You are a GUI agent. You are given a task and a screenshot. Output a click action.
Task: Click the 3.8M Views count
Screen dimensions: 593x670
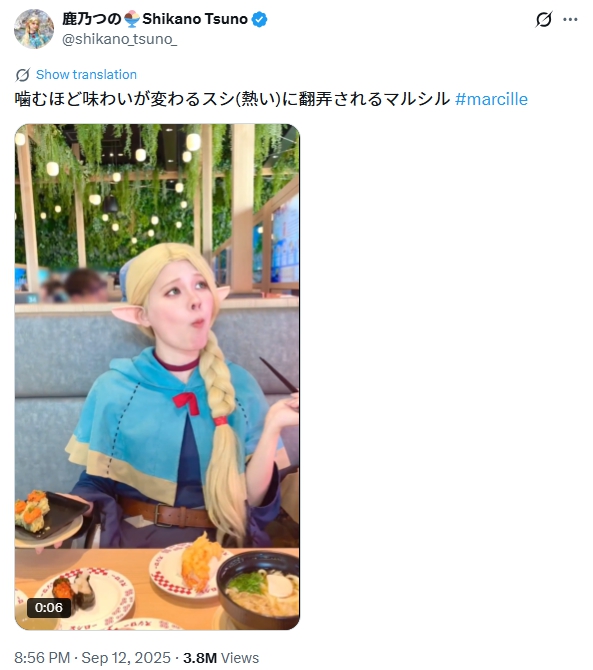221,658
